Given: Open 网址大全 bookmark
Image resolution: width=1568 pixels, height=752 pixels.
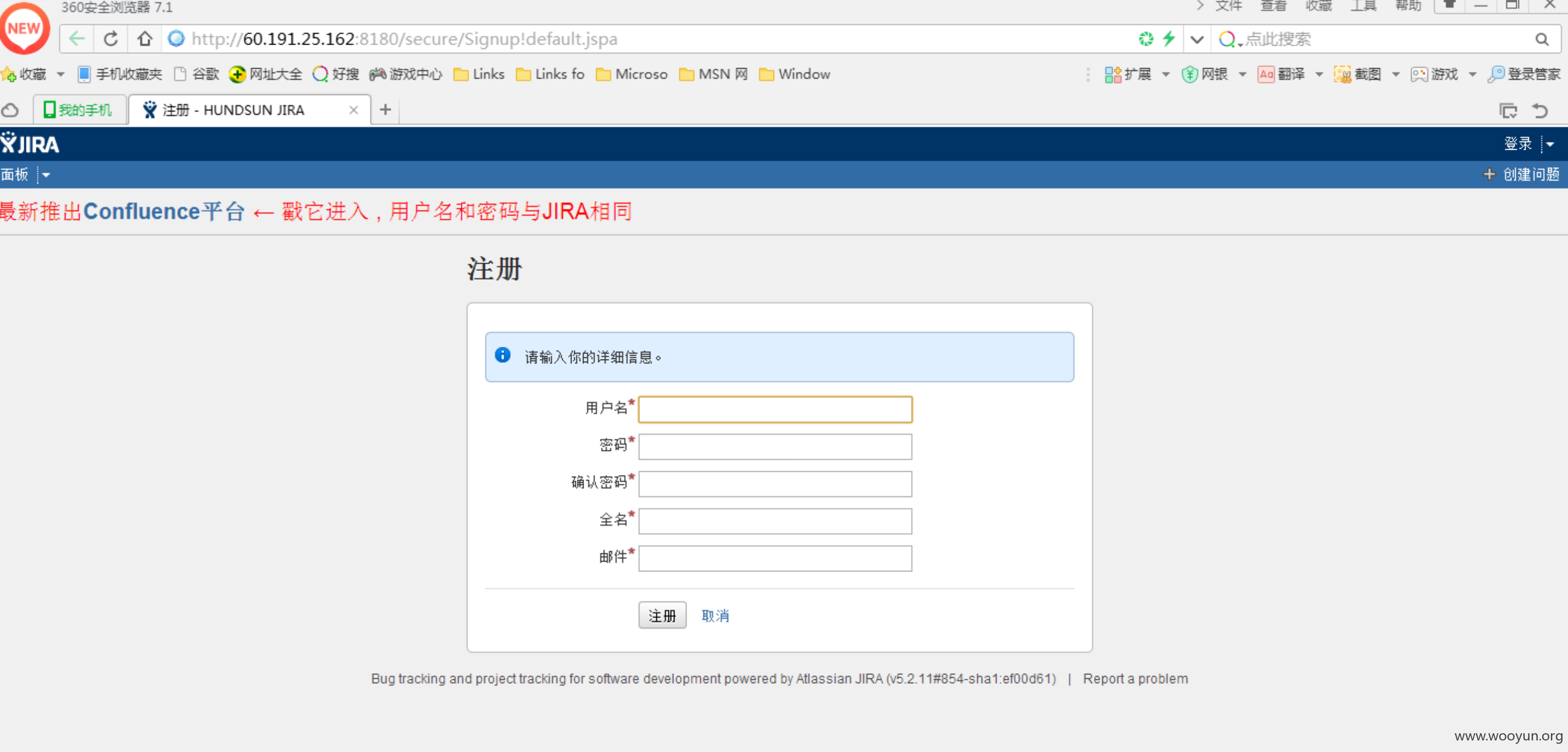Looking at the screenshot, I should pyautogui.click(x=265, y=74).
